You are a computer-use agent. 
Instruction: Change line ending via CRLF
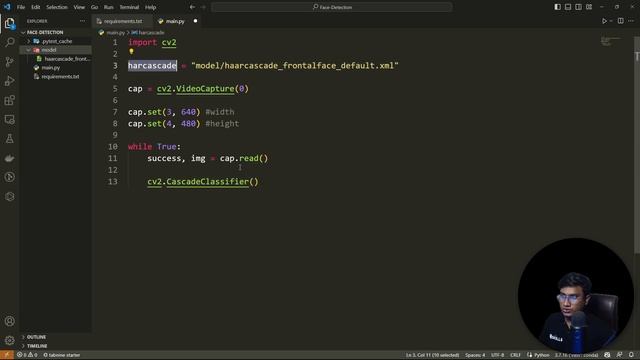click(x=515, y=355)
